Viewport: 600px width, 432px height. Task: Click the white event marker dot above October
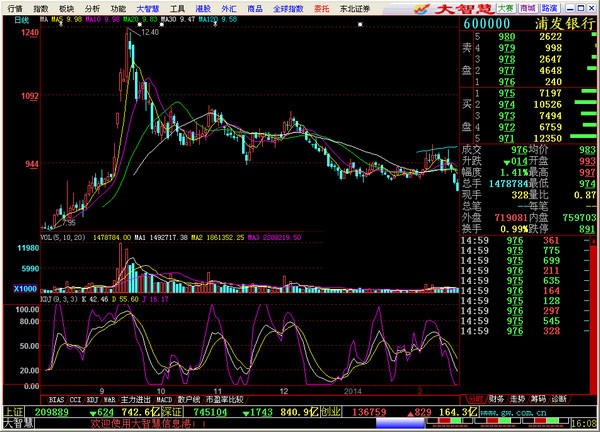coord(161,24)
